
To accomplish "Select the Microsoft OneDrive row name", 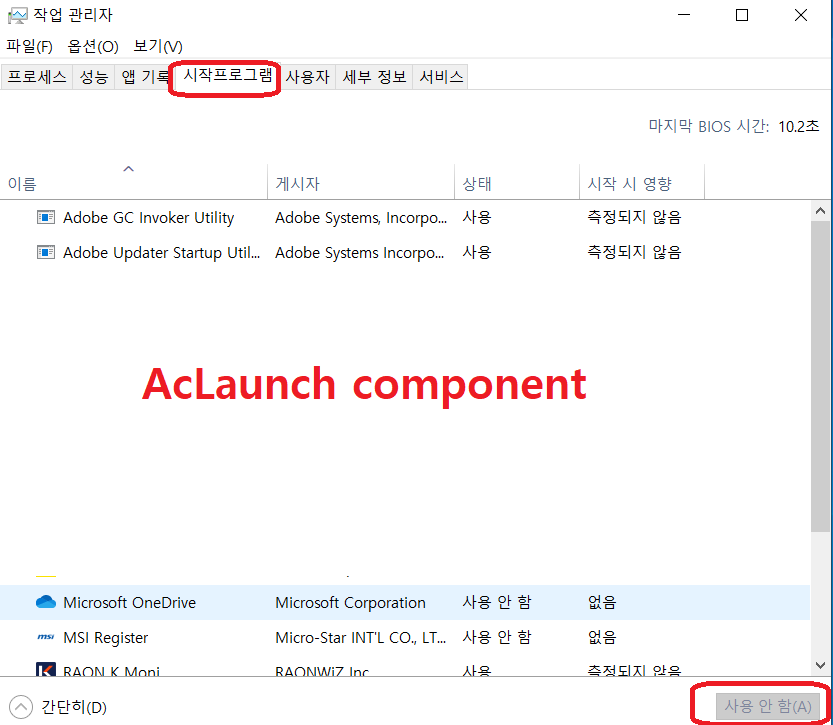I will tap(129, 602).
